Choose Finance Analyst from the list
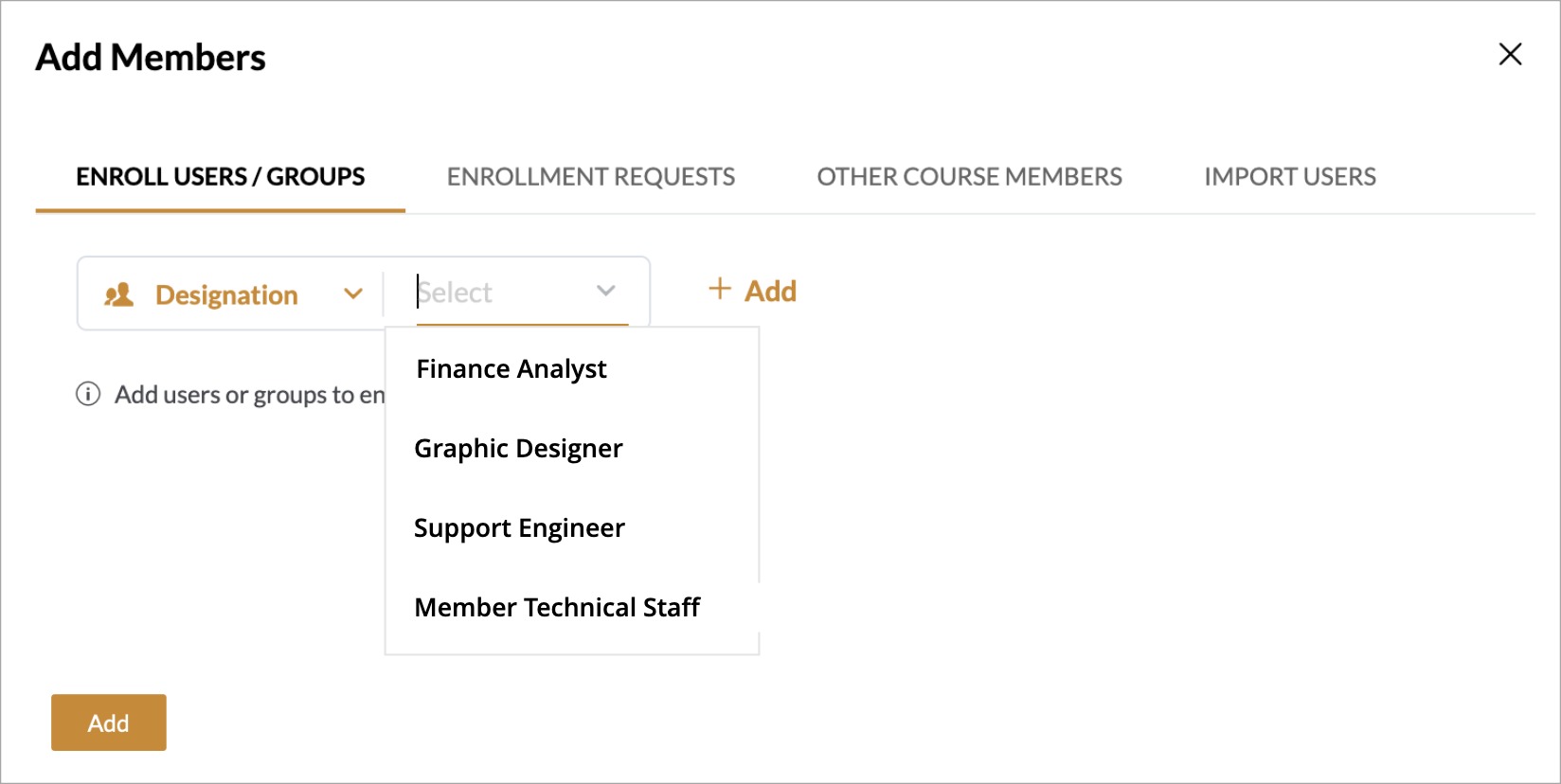1561x784 pixels. pos(511,368)
